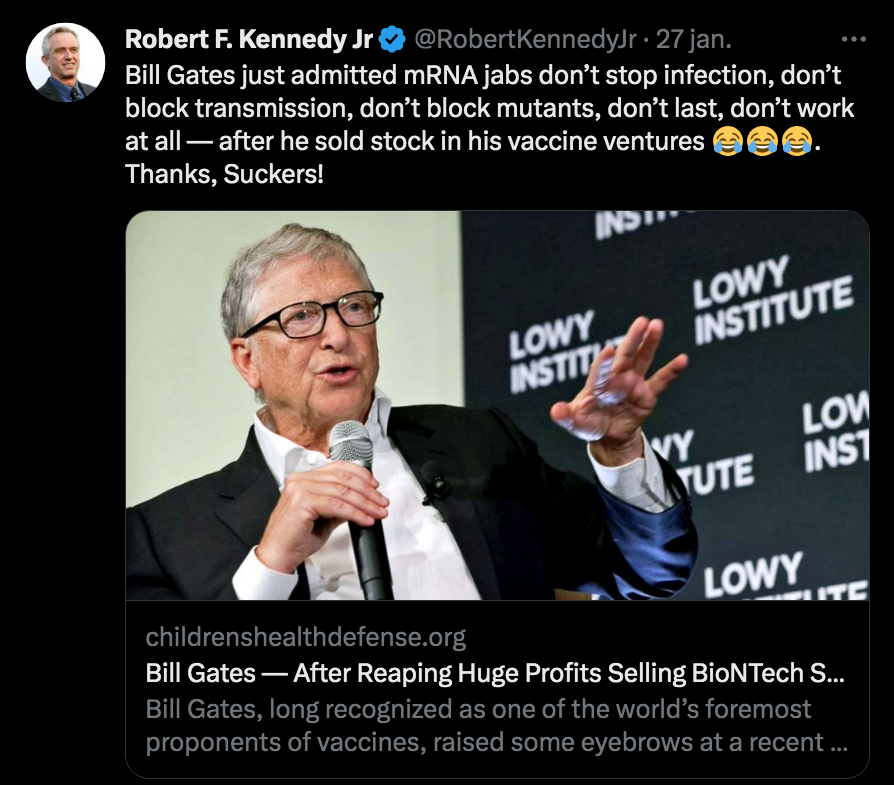Click the childrenshealthdefense.org domain label
The image size is (894, 785).
point(306,637)
